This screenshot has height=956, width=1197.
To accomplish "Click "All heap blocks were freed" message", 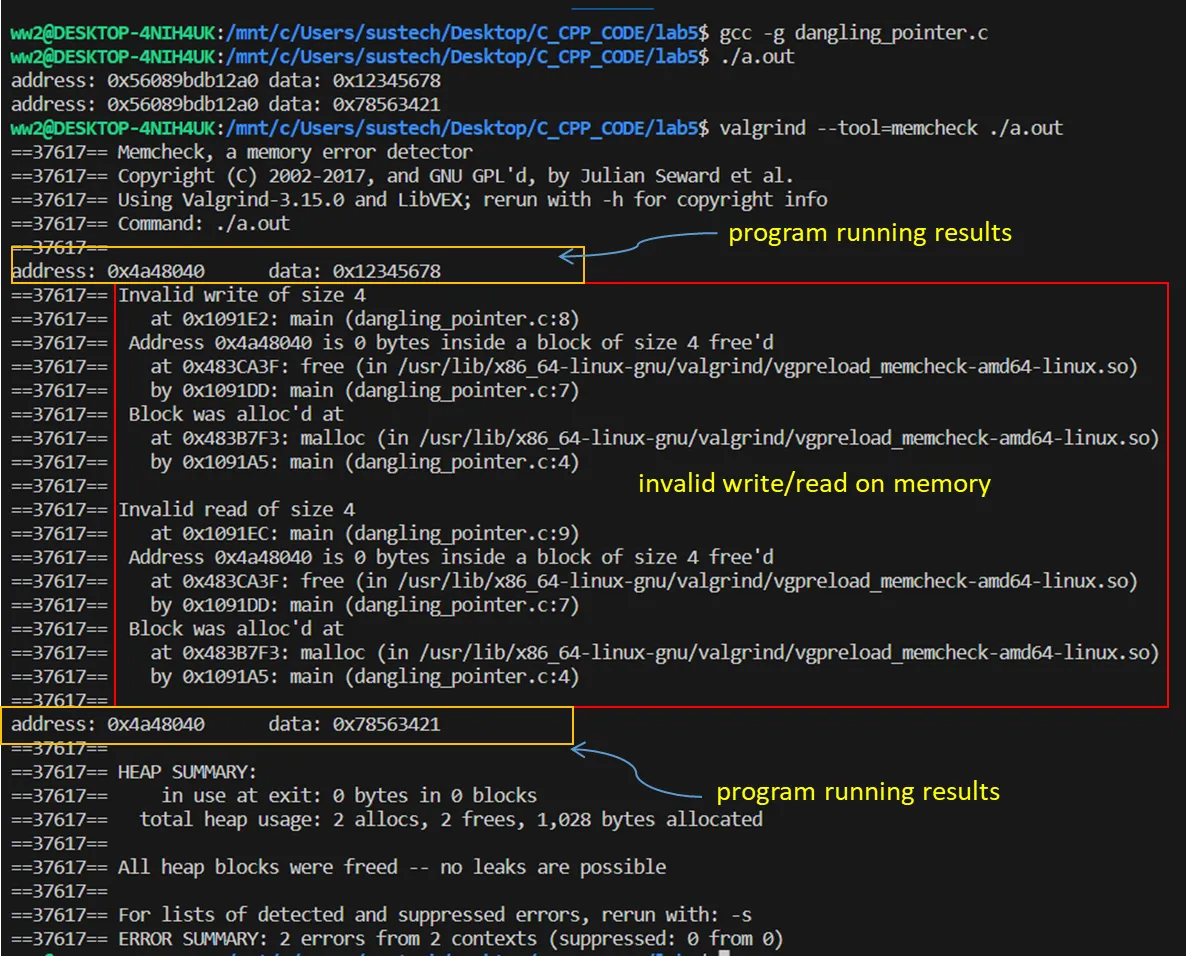I will click(x=391, y=867).
